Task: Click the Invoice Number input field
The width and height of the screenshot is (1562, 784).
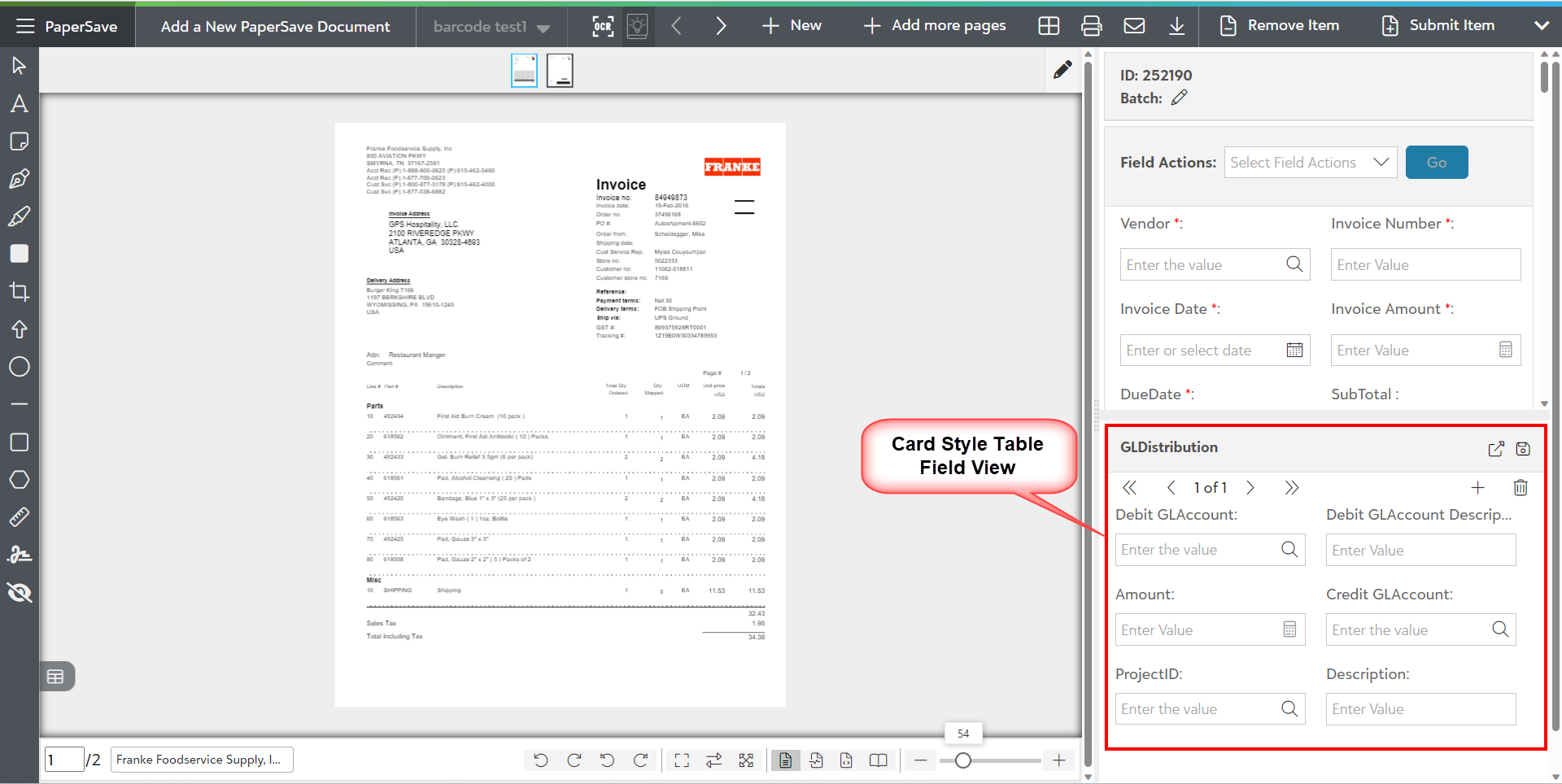Action: (x=1425, y=265)
